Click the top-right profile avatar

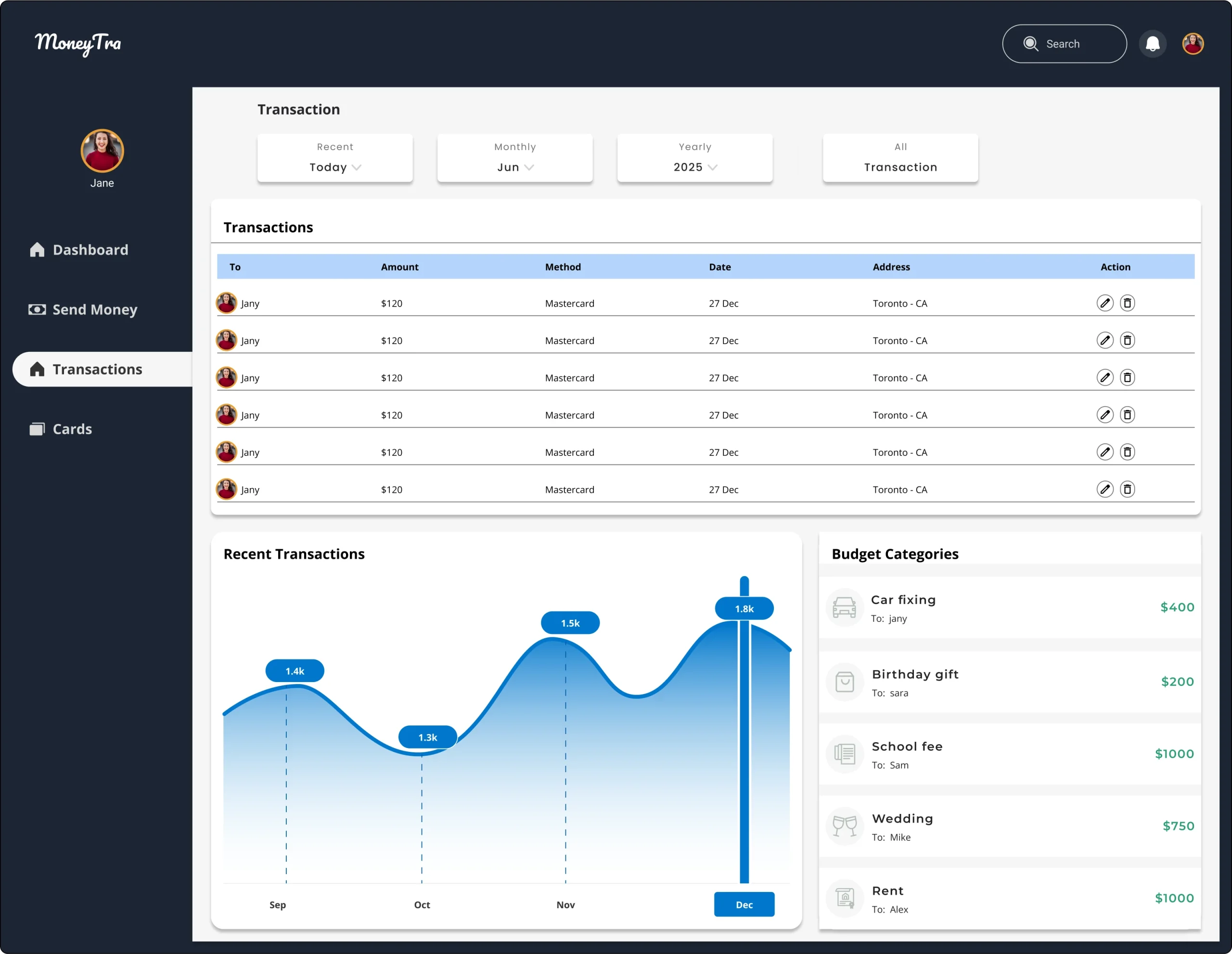pos(1193,44)
